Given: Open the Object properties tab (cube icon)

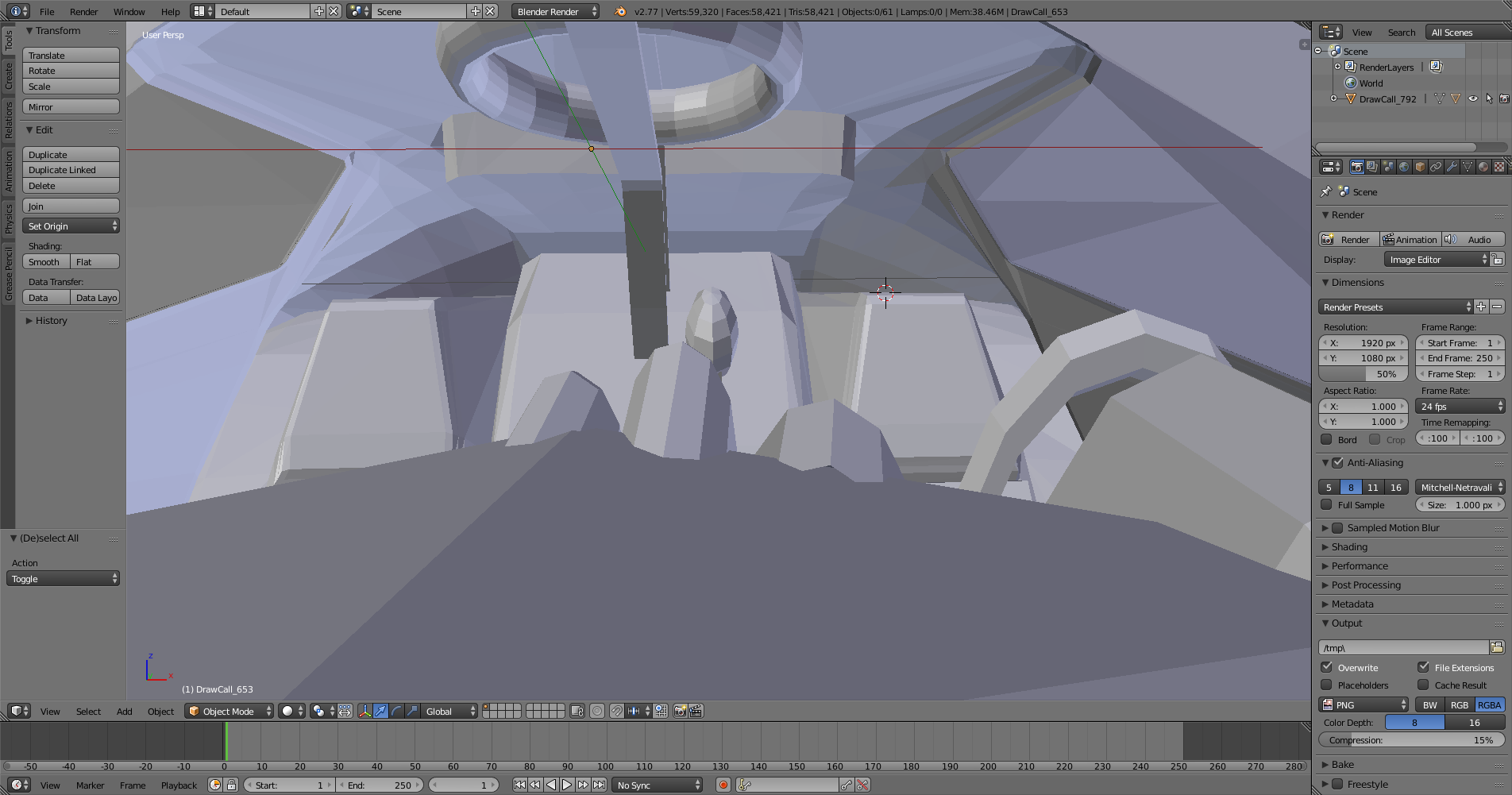Looking at the screenshot, I should 1420,167.
